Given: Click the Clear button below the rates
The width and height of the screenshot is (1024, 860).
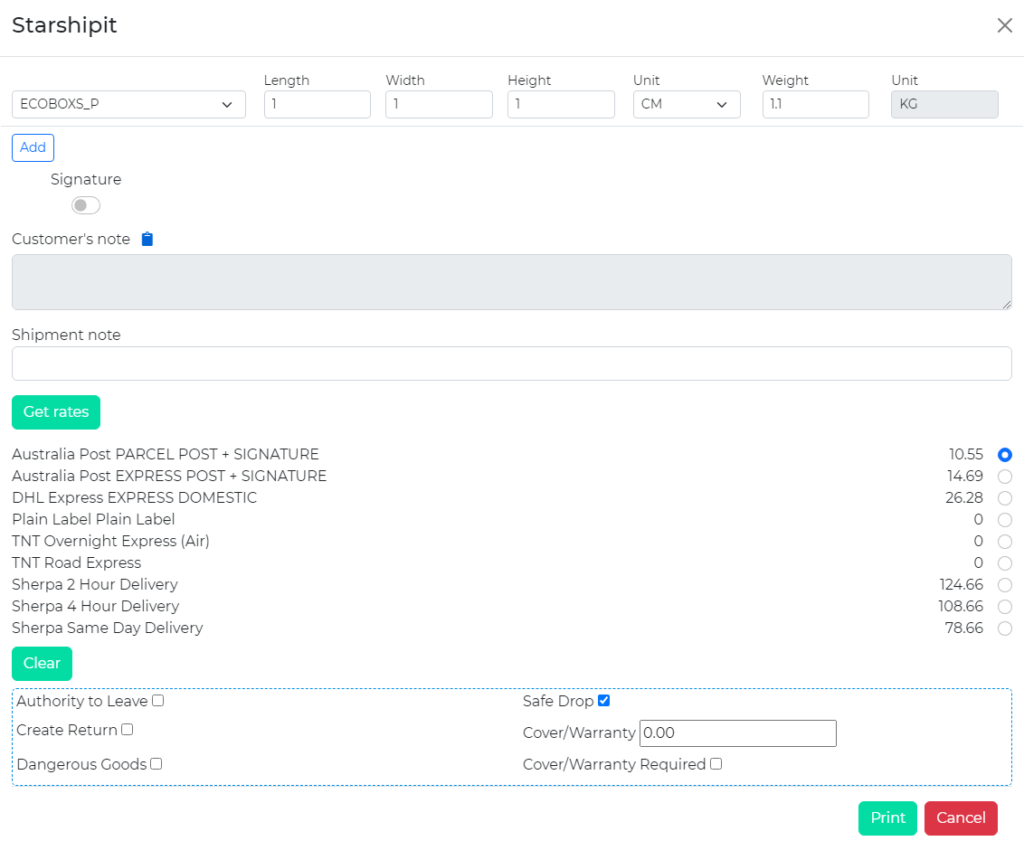Looking at the screenshot, I should [x=41, y=663].
